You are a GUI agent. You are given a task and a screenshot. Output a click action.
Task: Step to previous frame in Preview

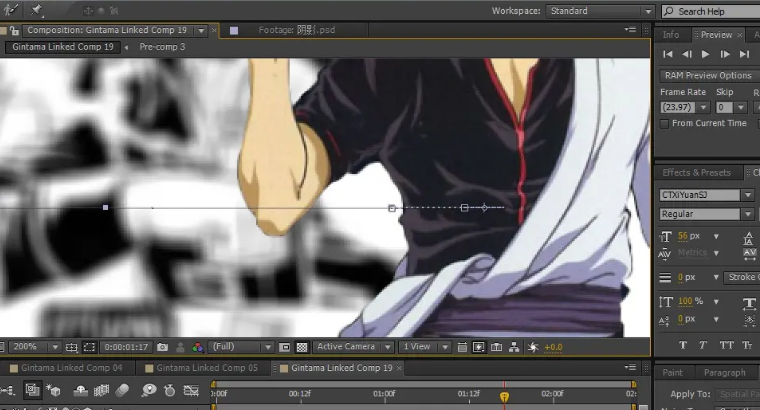point(687,54)
